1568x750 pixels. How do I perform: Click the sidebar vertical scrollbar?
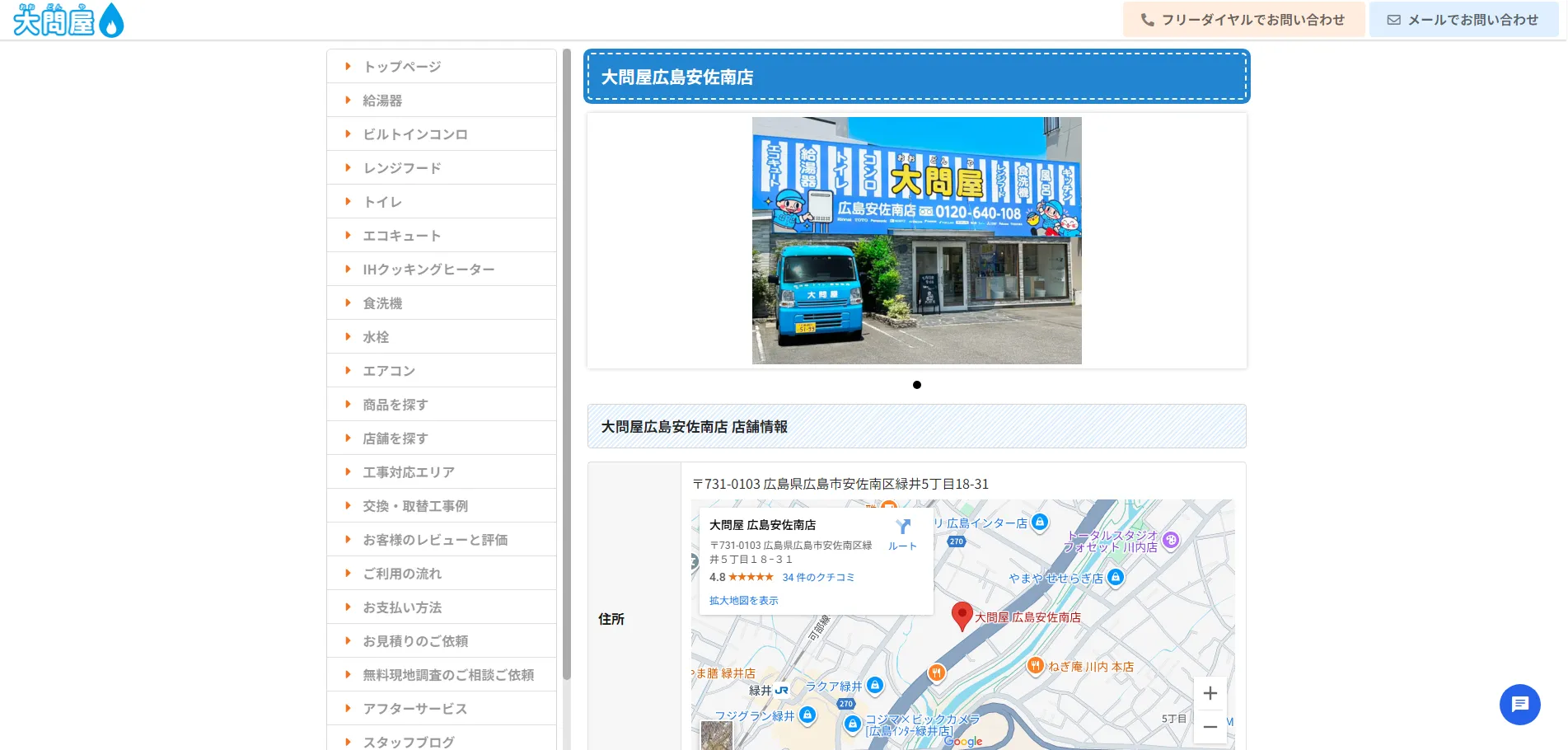click(x=567, y=363)
